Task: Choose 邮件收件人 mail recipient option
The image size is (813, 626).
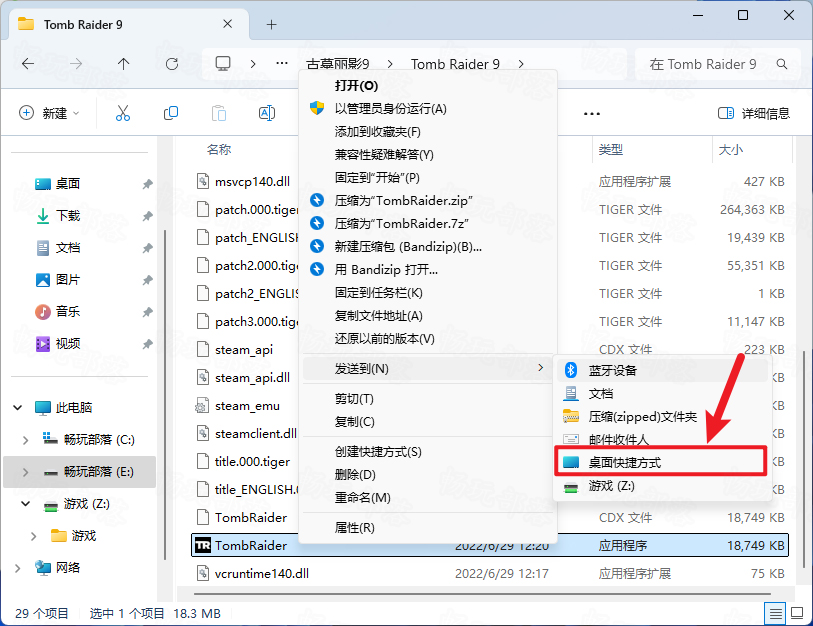Action: (x=663, y=439)
